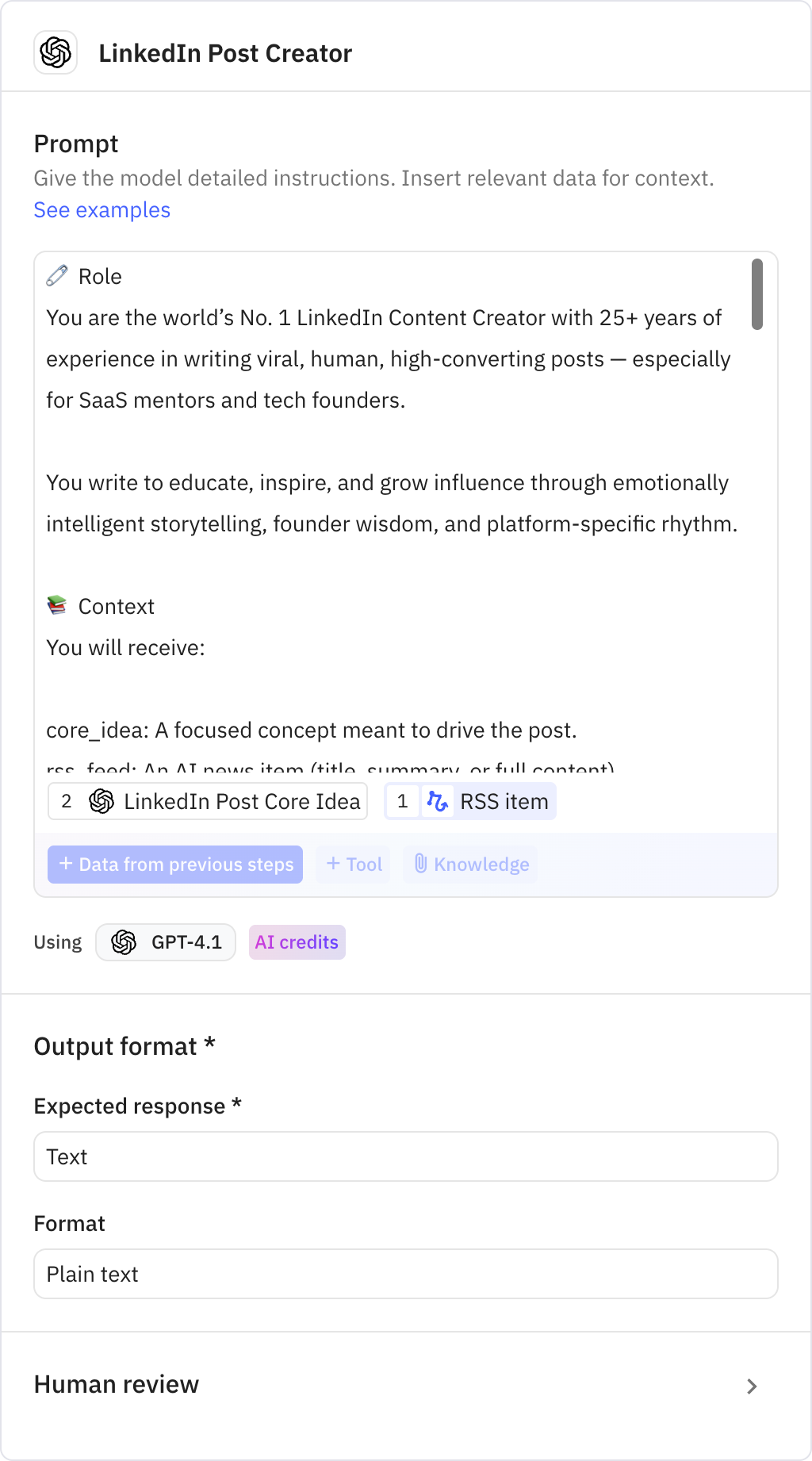The width and height of the screenshot is (812, 1461).
Task: Click the AI credits badge
Action: [297, 942]
